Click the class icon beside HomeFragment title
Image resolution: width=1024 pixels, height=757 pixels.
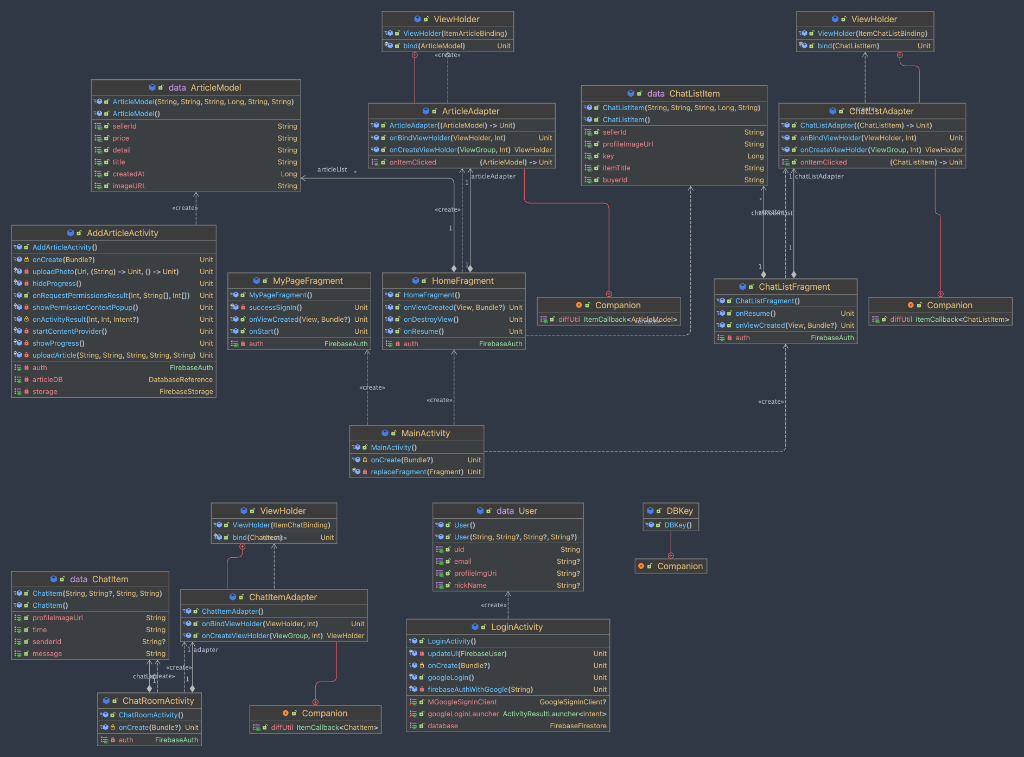click(x=415, y=281)
